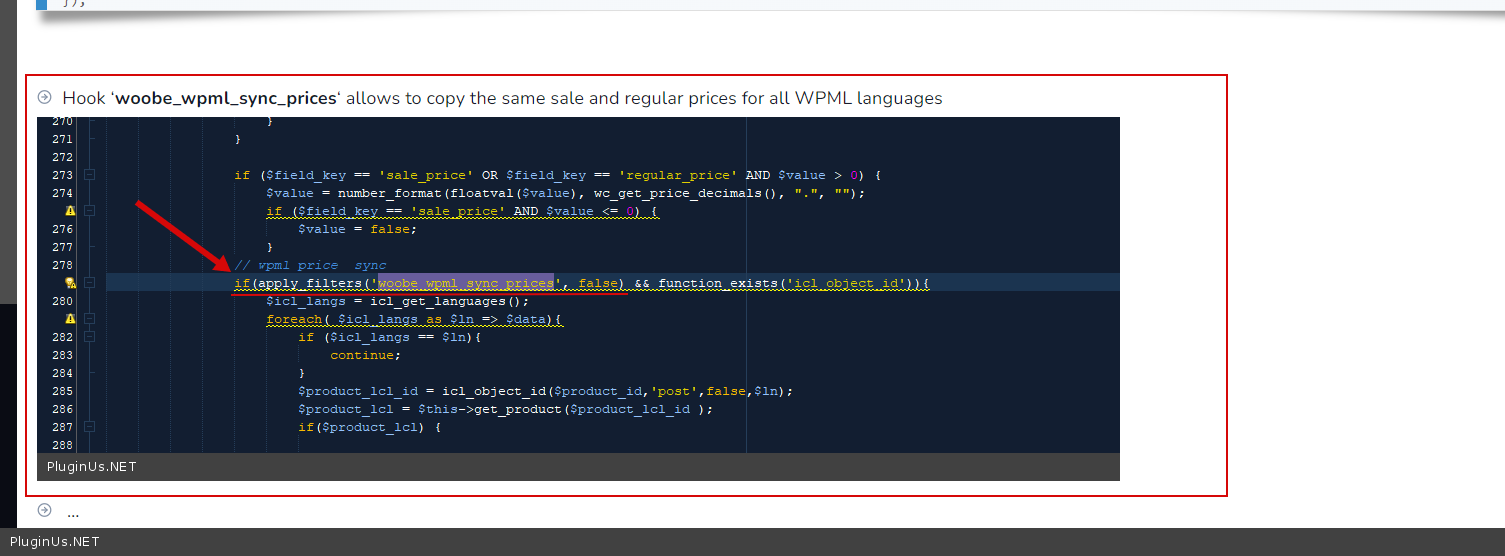
Task: Click the bold 'woobe_wpml_sync_prices' hook name
Action: [x=226, y=98]
